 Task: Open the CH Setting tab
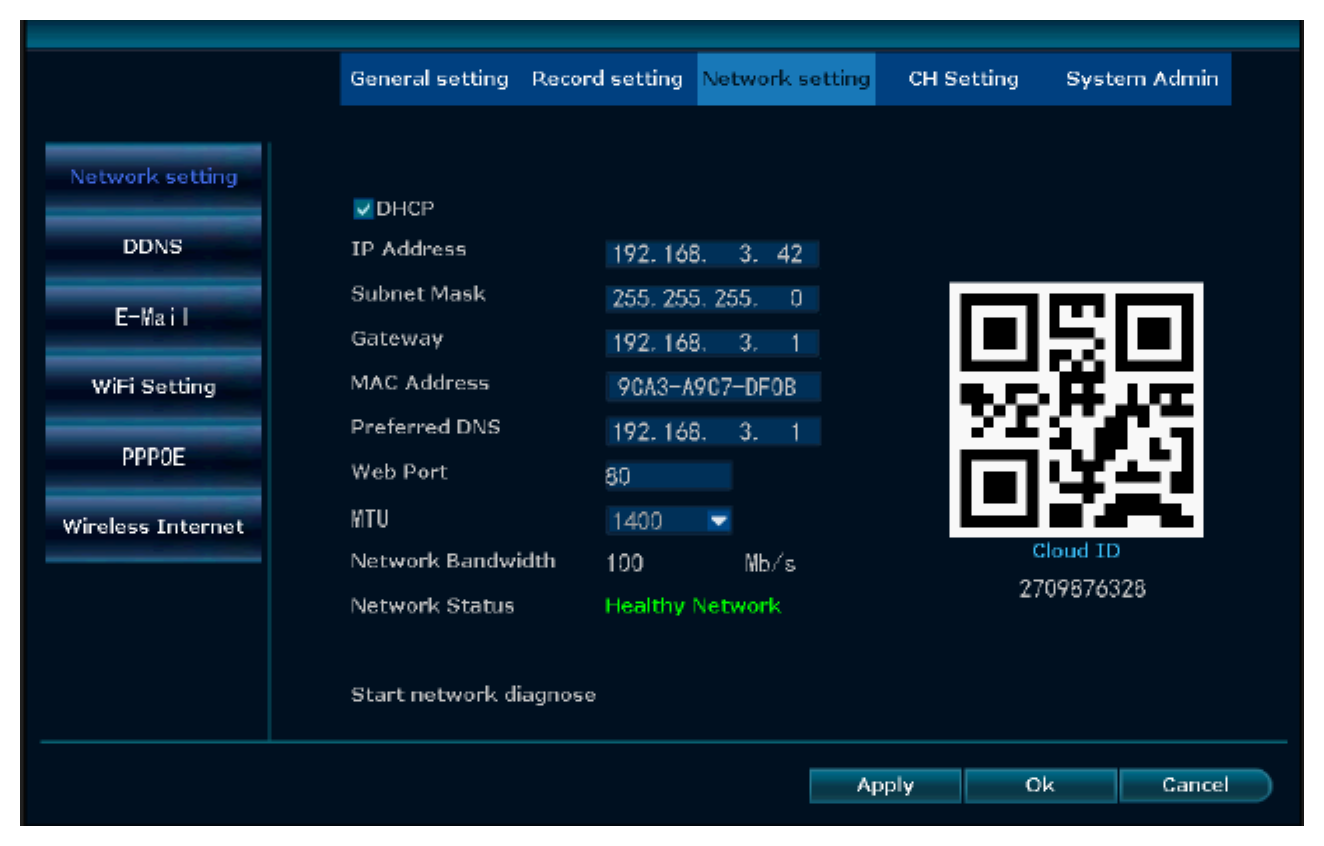tap(963, 79)
